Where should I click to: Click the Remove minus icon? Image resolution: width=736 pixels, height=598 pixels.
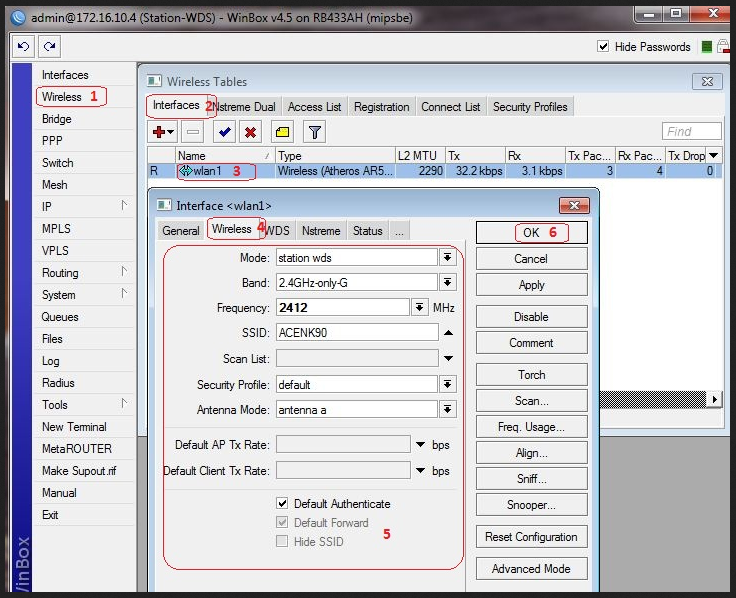pyautogui.click(x=193, y=132)
